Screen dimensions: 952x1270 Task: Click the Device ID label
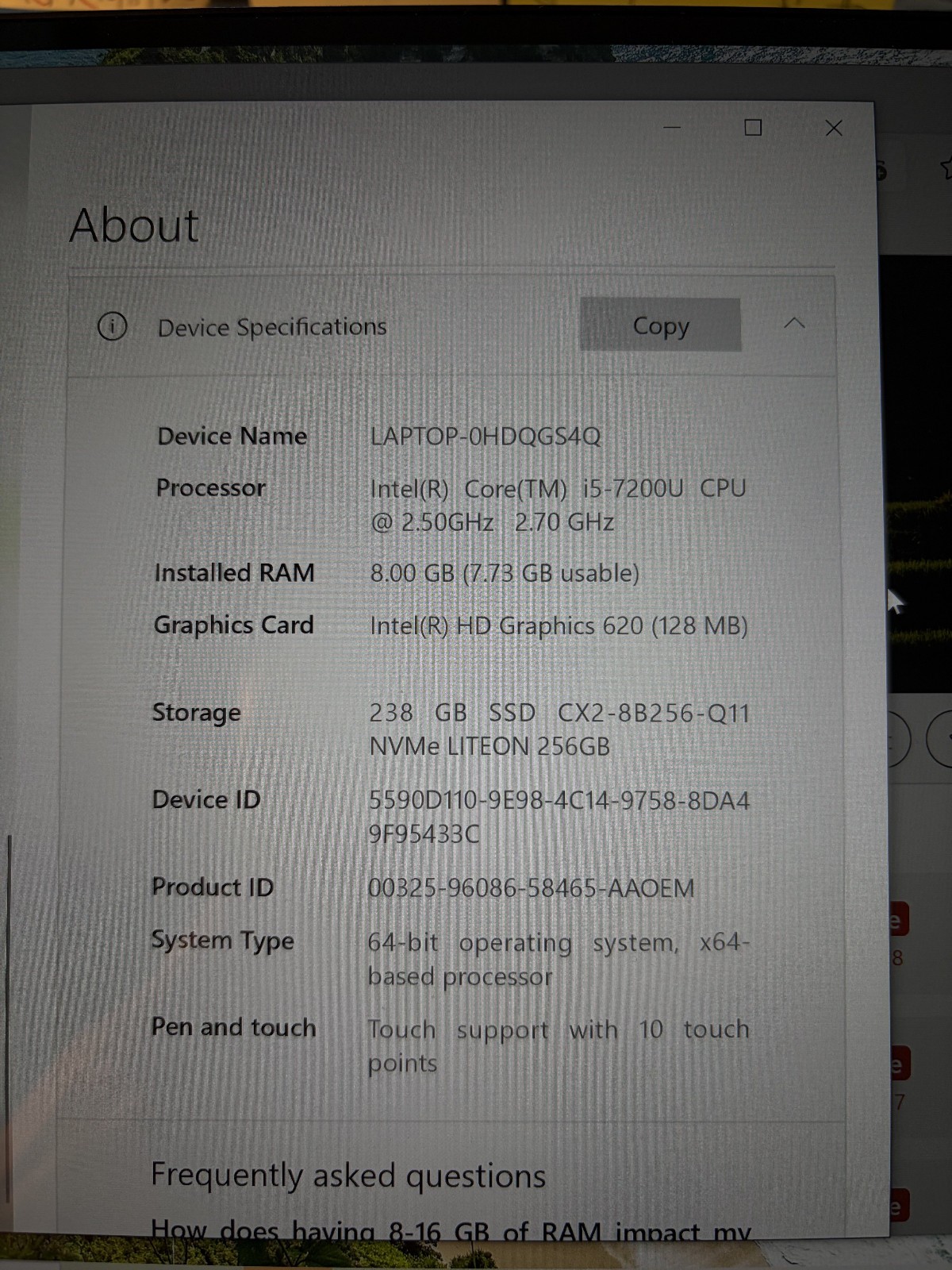tap(206, 799)
